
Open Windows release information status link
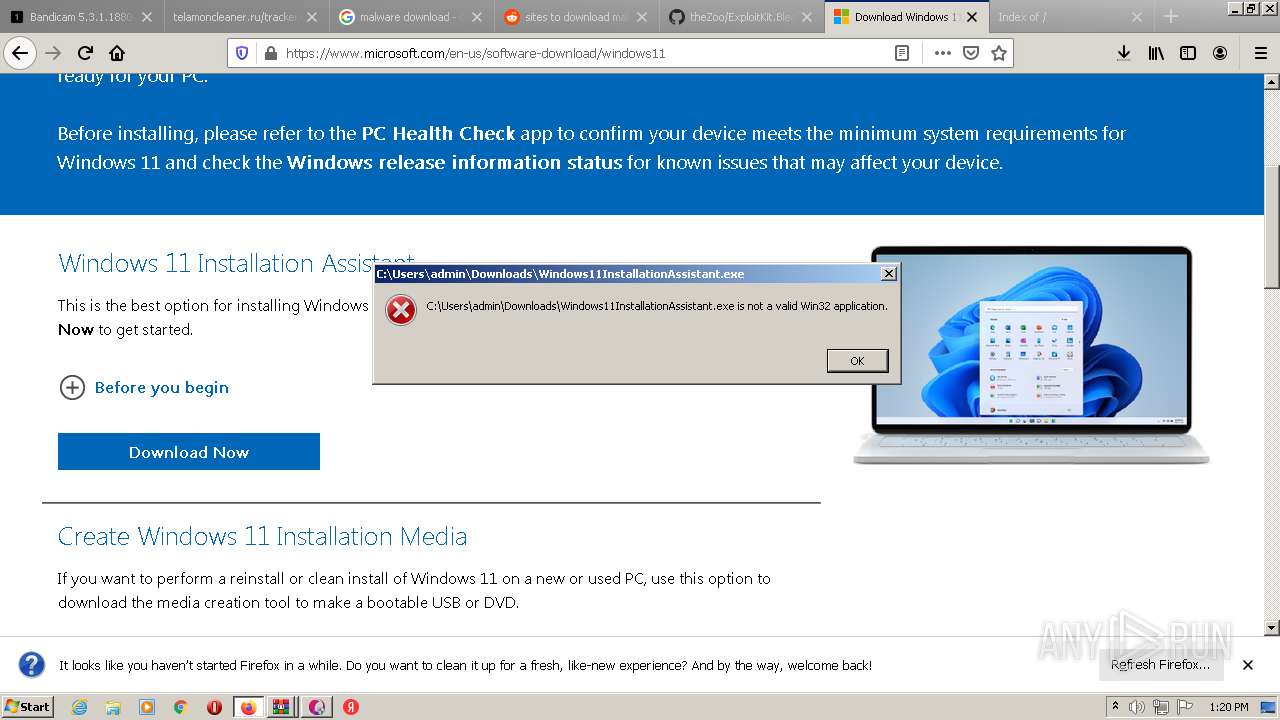pos(454,162)
